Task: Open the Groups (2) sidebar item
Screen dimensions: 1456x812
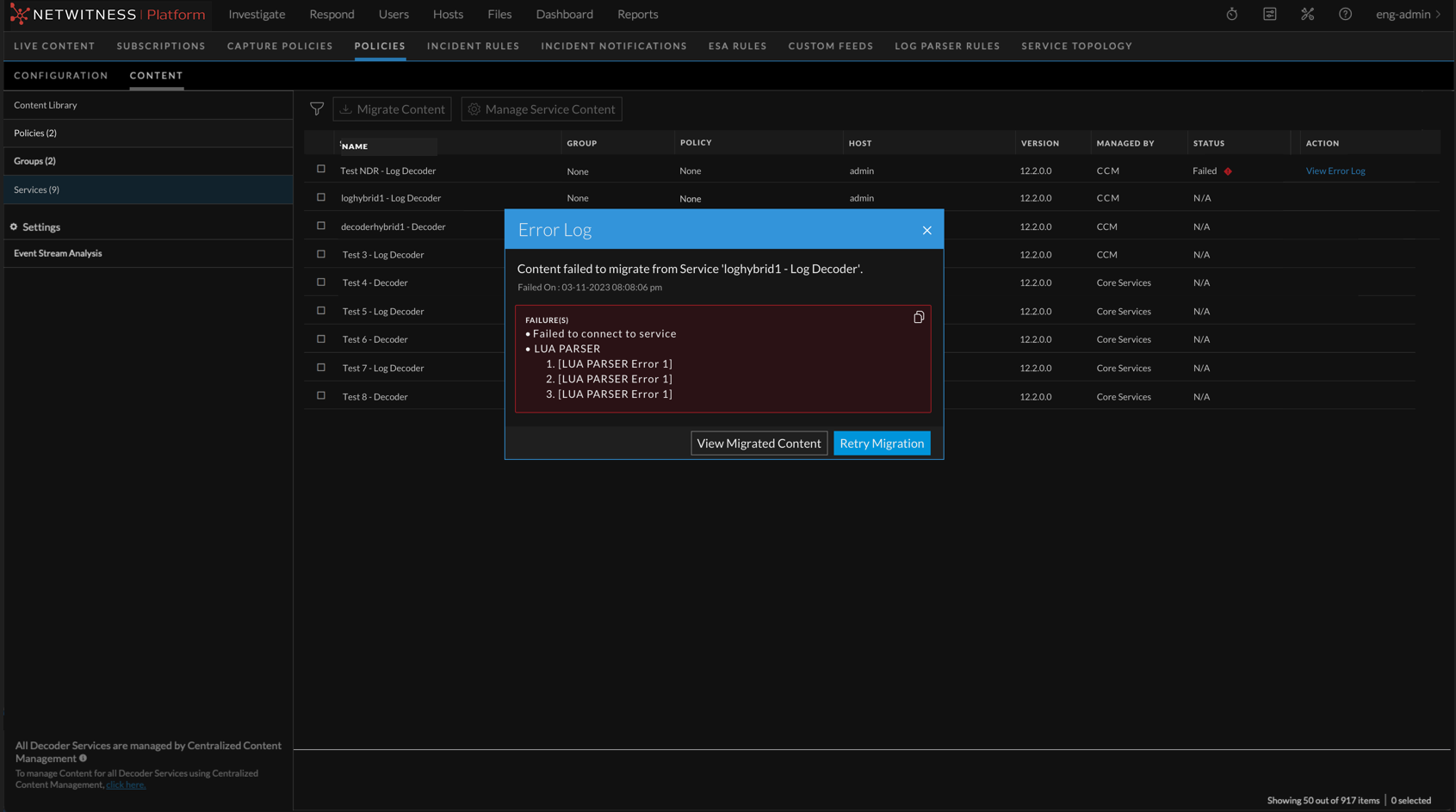Action: coord(34,161)
